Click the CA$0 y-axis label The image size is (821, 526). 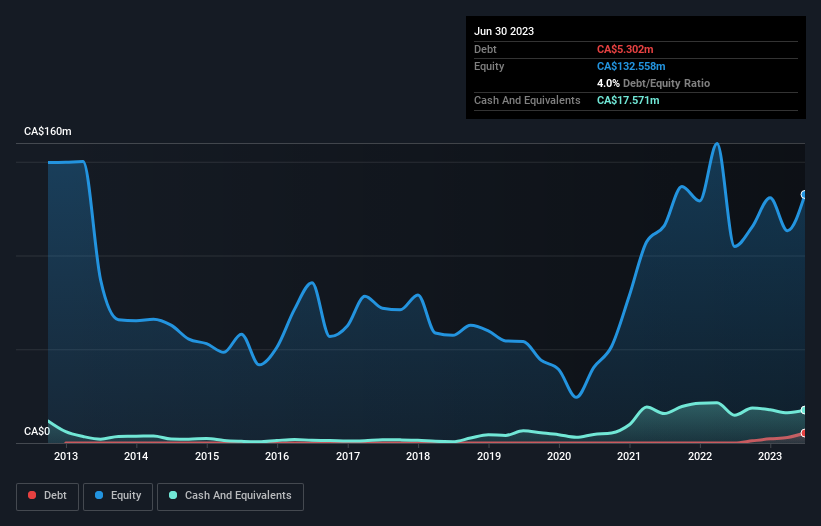[37, 431]
